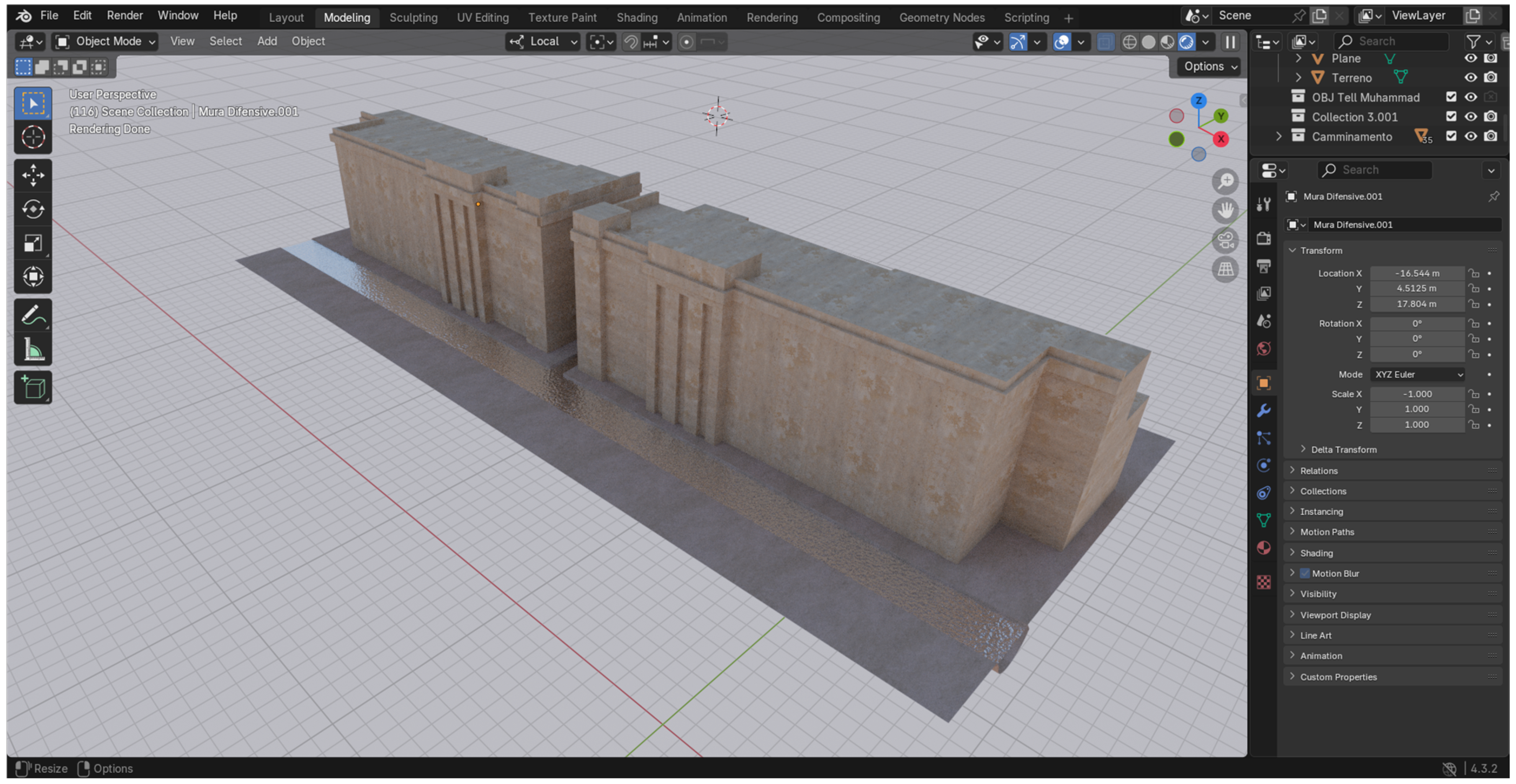Switch to wireframe viewport shading
The width and height of the screenshot is (1516, 784).
pyautogui.click(x=1129, y=42)
